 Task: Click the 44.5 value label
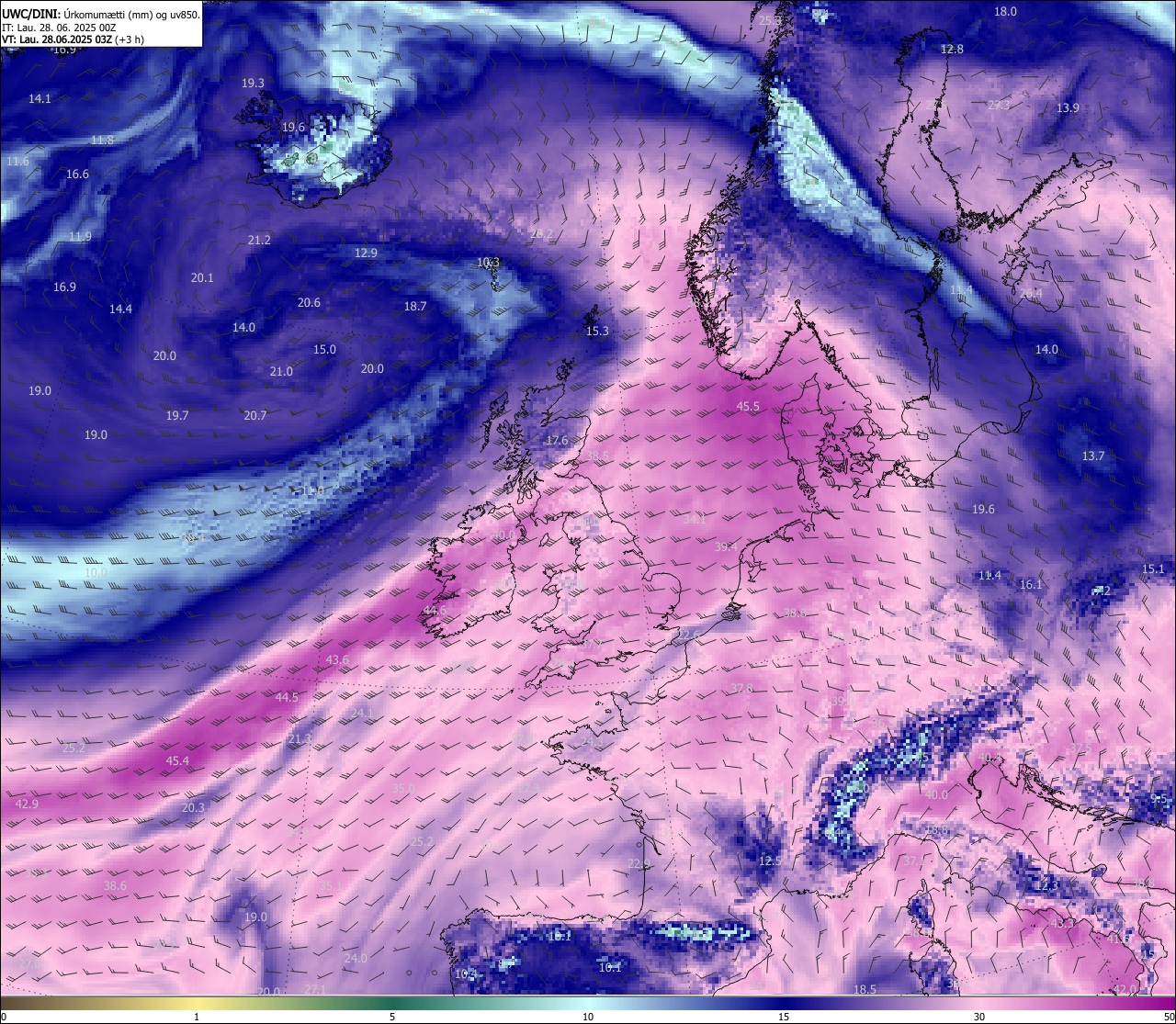pos(287,697)
